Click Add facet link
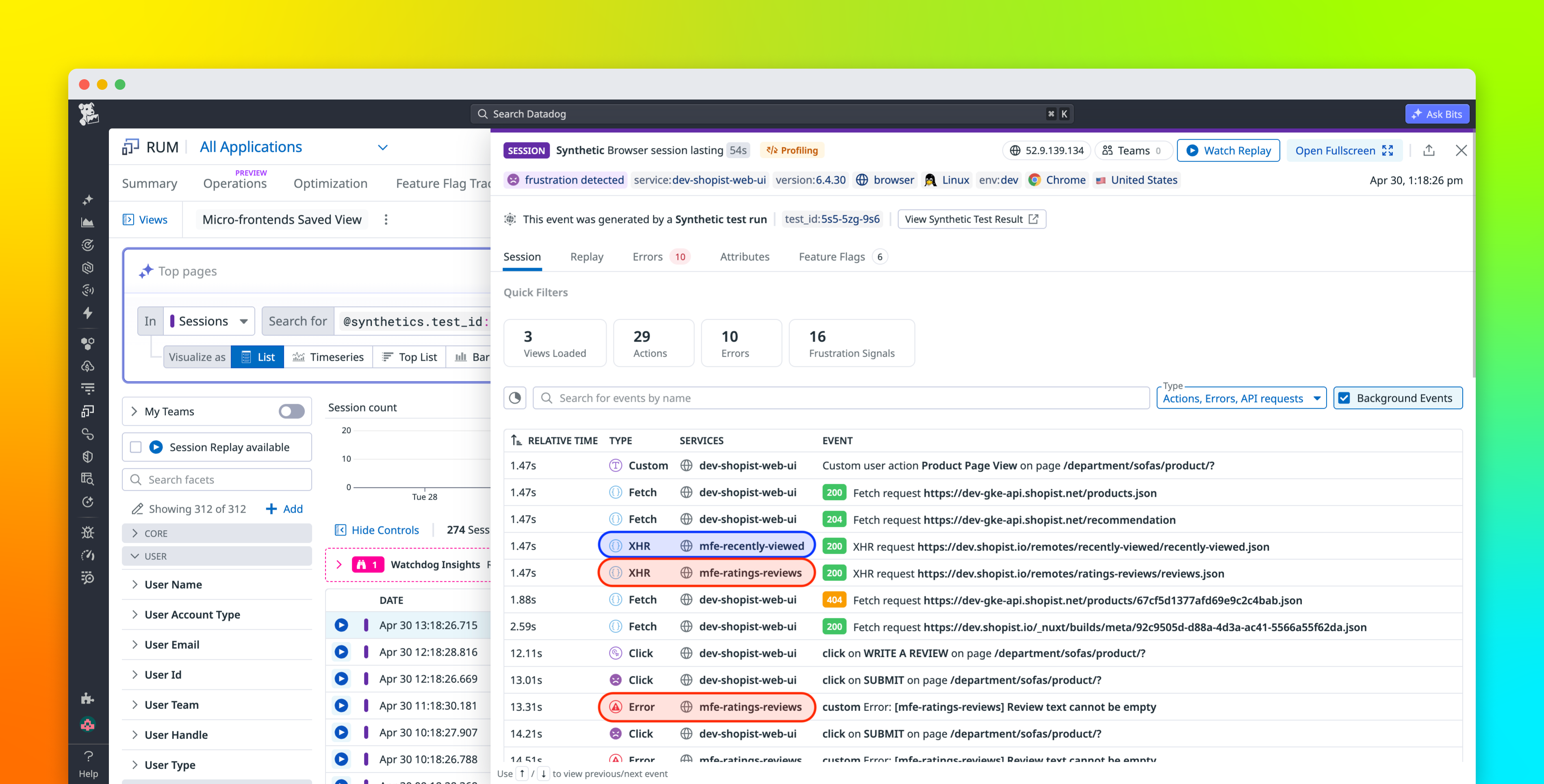This screenshot has height=784, width=1544. coord(284,509)
